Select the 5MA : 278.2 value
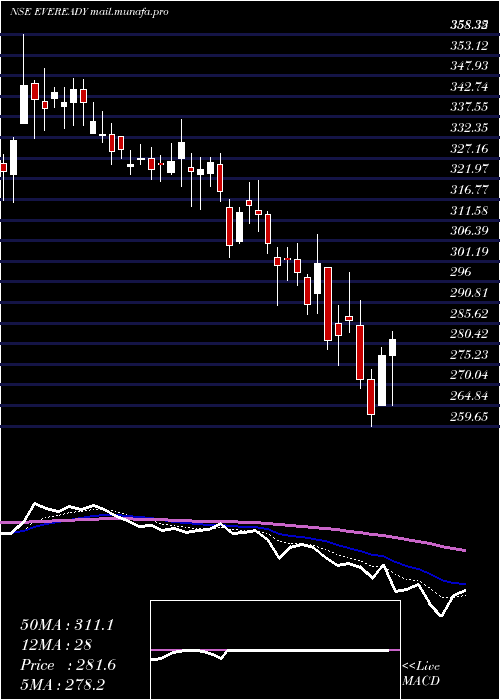 click(x=62, y=684)
